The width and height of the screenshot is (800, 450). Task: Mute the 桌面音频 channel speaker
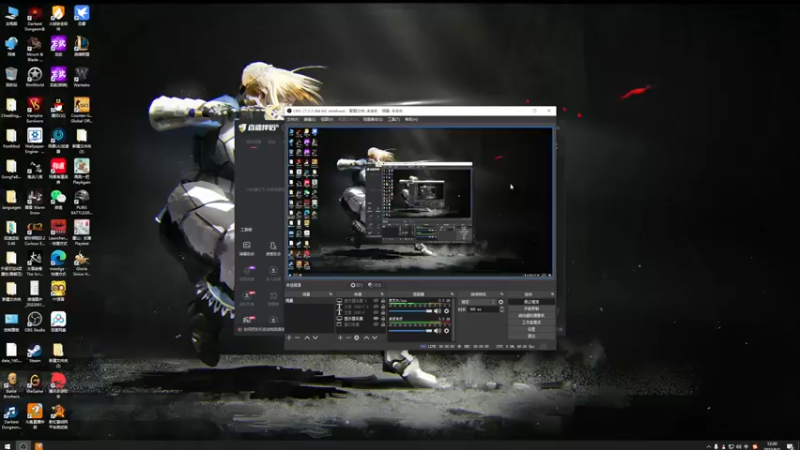(x=437, y=331)
